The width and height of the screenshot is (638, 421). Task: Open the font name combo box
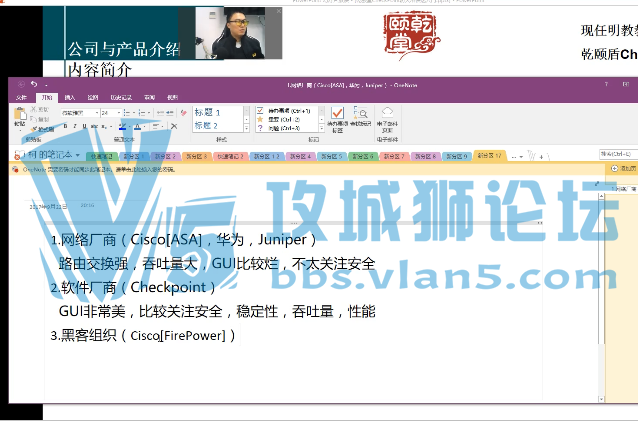80,113
